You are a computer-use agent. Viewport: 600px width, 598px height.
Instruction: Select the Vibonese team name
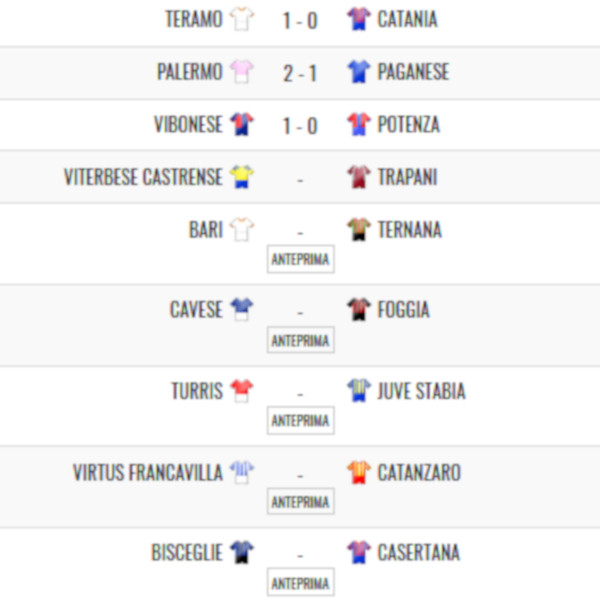pos(188,125)
